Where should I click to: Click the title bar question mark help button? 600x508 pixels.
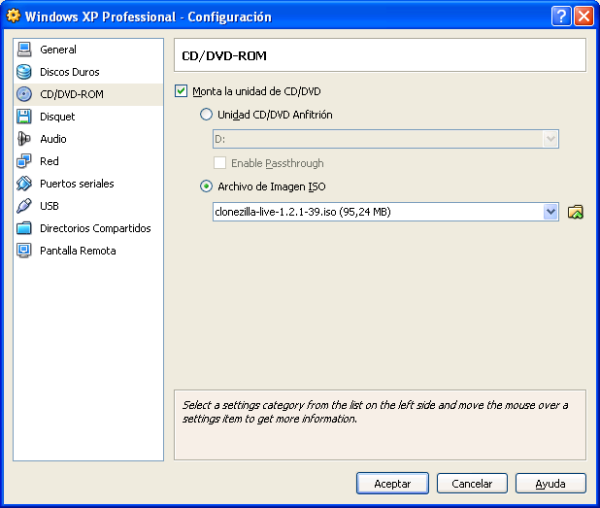pos(561,17)
